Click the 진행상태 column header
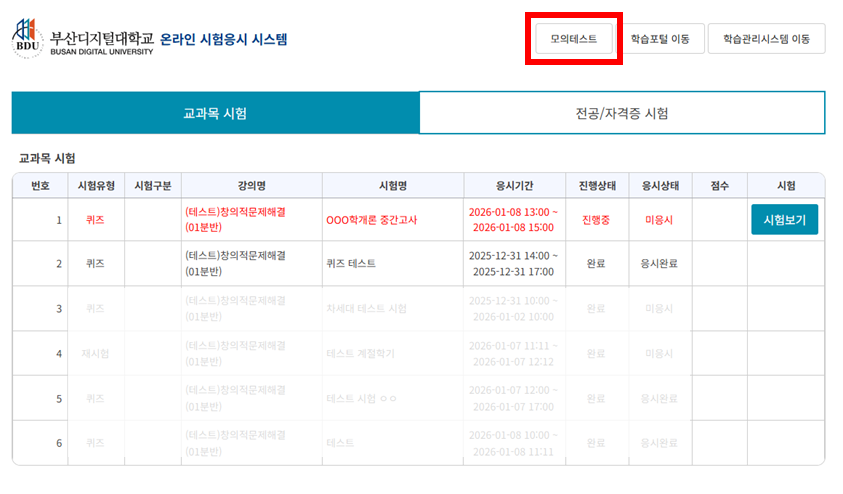Screen dimensions: 843x494 (596, 186)
